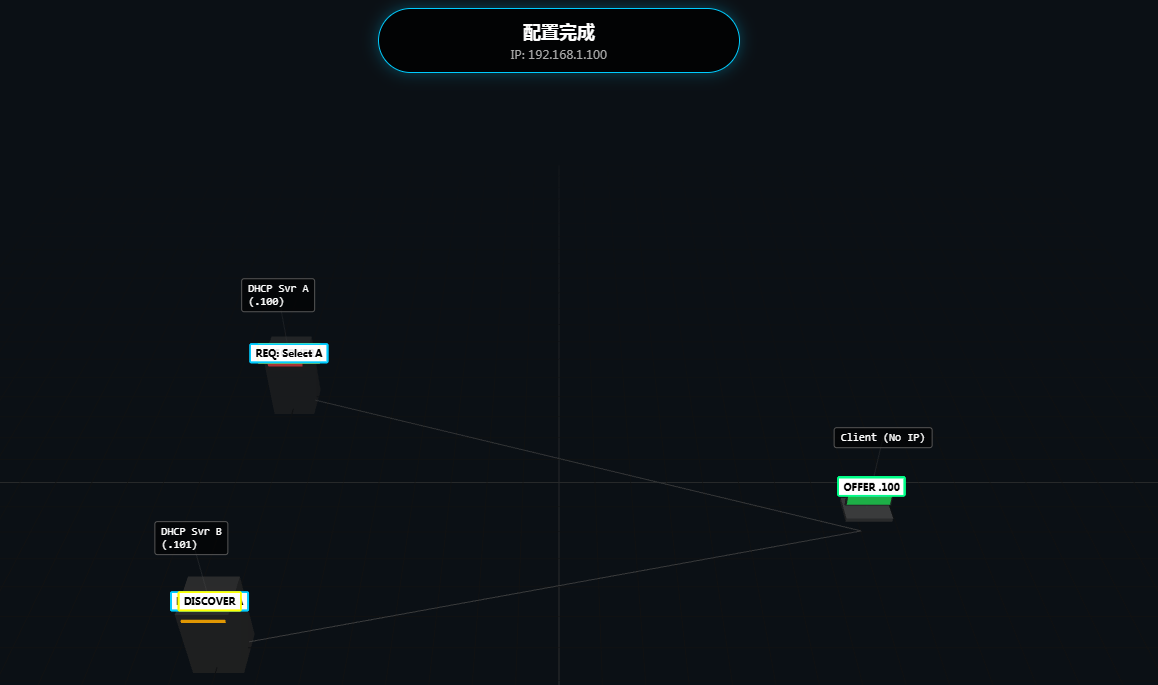Click the orange status bar on Server B

coord(203,621)
